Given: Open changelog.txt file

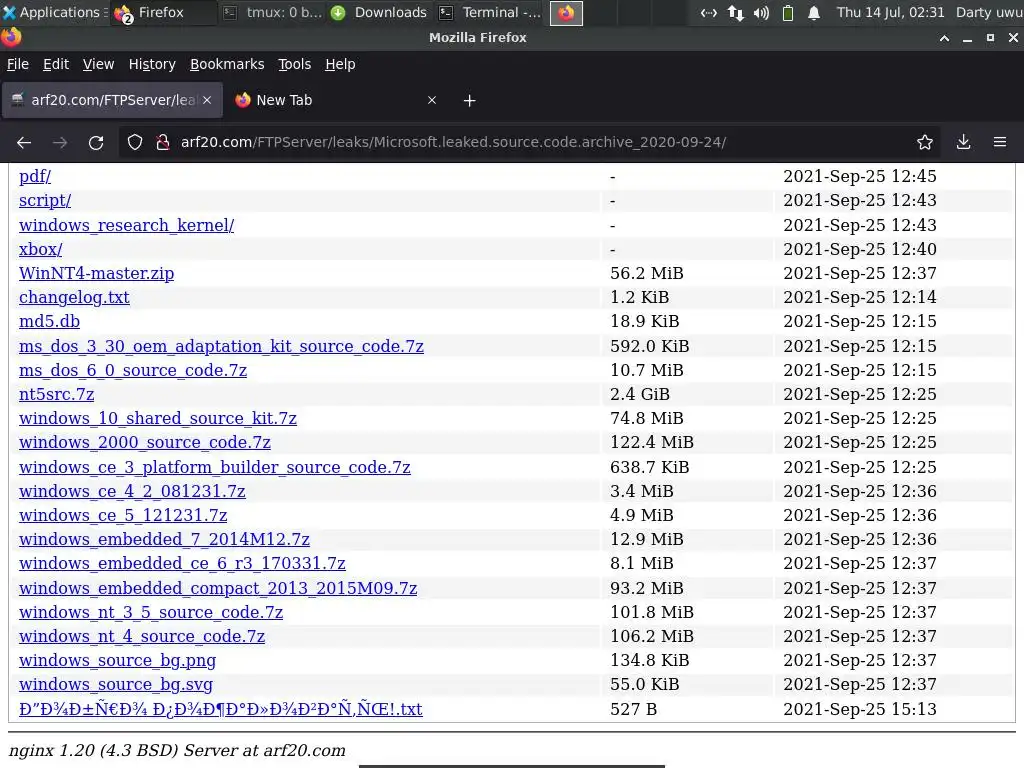Looking at the screenshot, I should click(74, 298).
